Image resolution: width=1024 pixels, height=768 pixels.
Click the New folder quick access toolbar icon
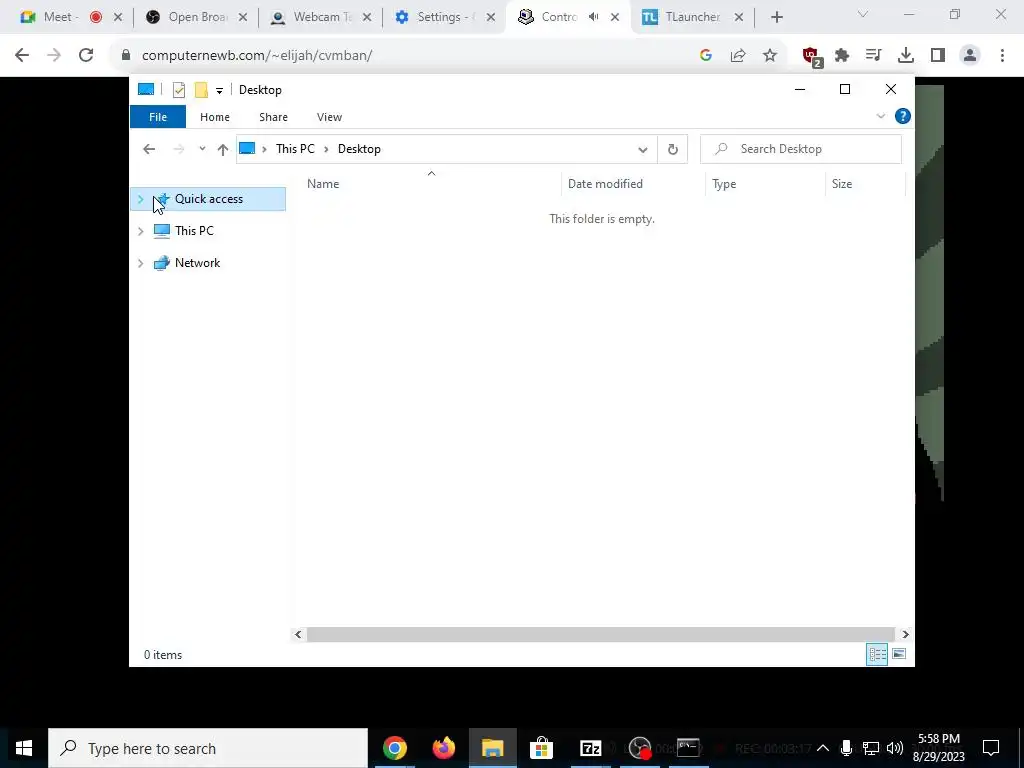point(201,90)
